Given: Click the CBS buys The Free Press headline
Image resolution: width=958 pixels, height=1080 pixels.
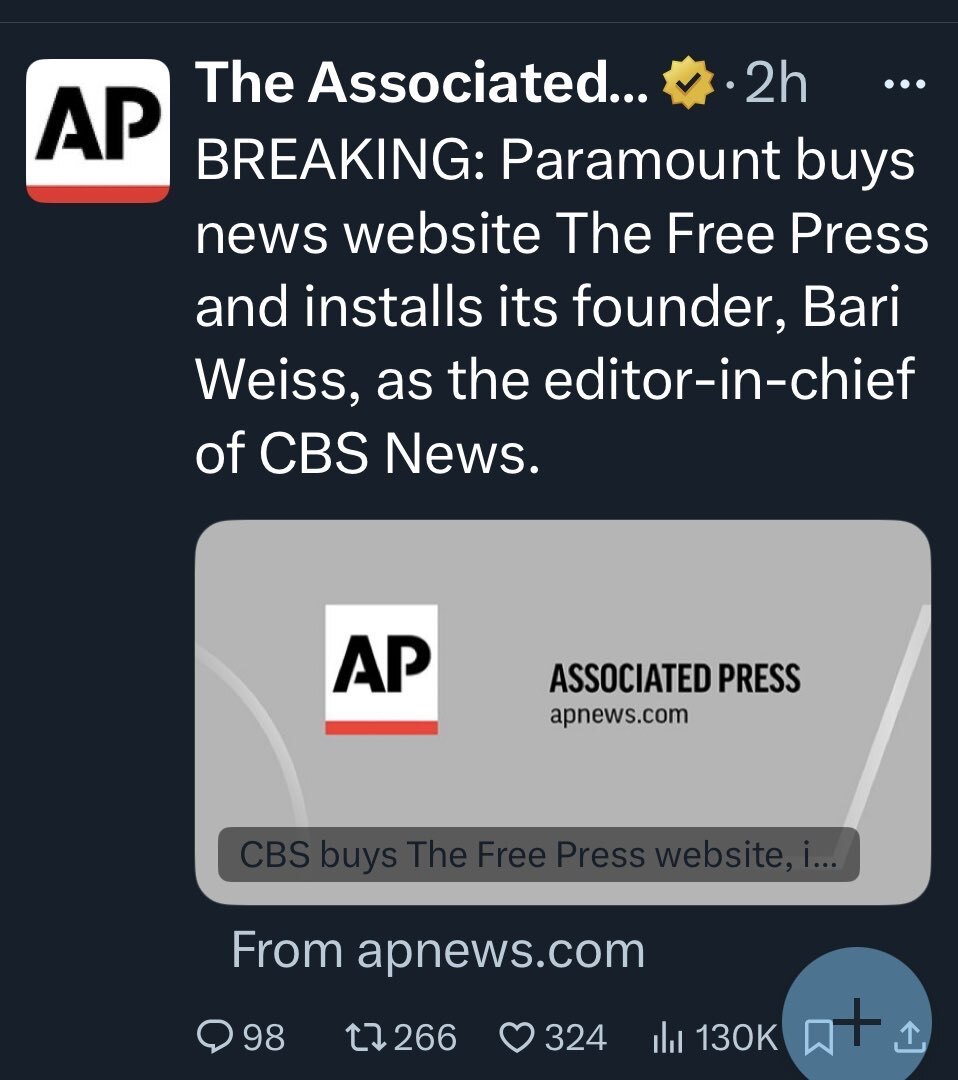Looking at the screenshot, I should [x=539, y=854].
